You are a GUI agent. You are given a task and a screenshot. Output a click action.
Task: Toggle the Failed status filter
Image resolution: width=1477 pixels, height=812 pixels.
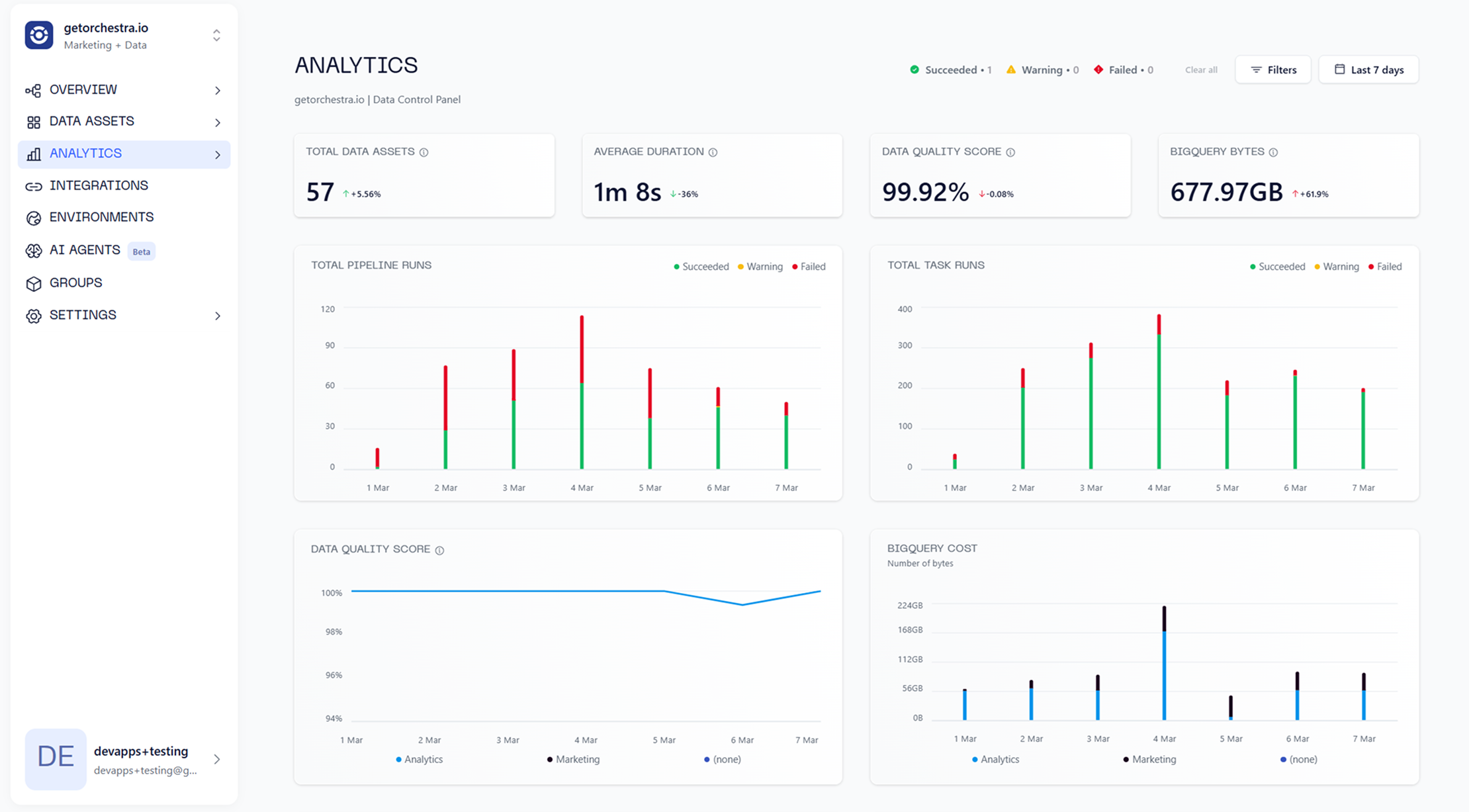coord(1123,69)
